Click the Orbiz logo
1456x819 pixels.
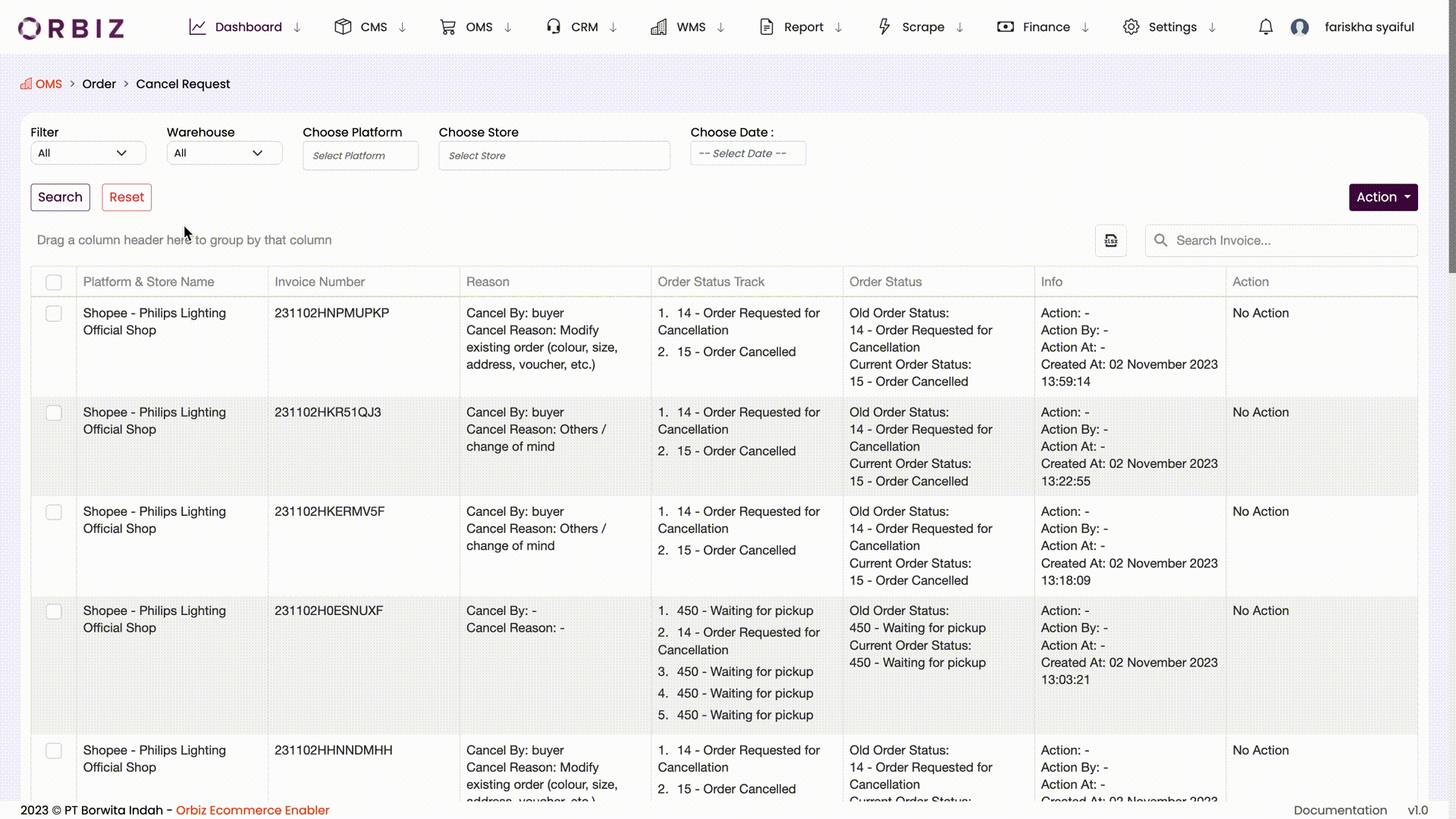pos(71,28)
